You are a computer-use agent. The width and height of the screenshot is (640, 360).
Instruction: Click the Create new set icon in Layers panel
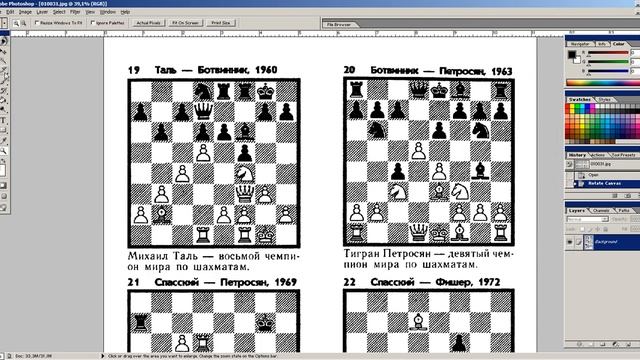click(x=602, y=344)
